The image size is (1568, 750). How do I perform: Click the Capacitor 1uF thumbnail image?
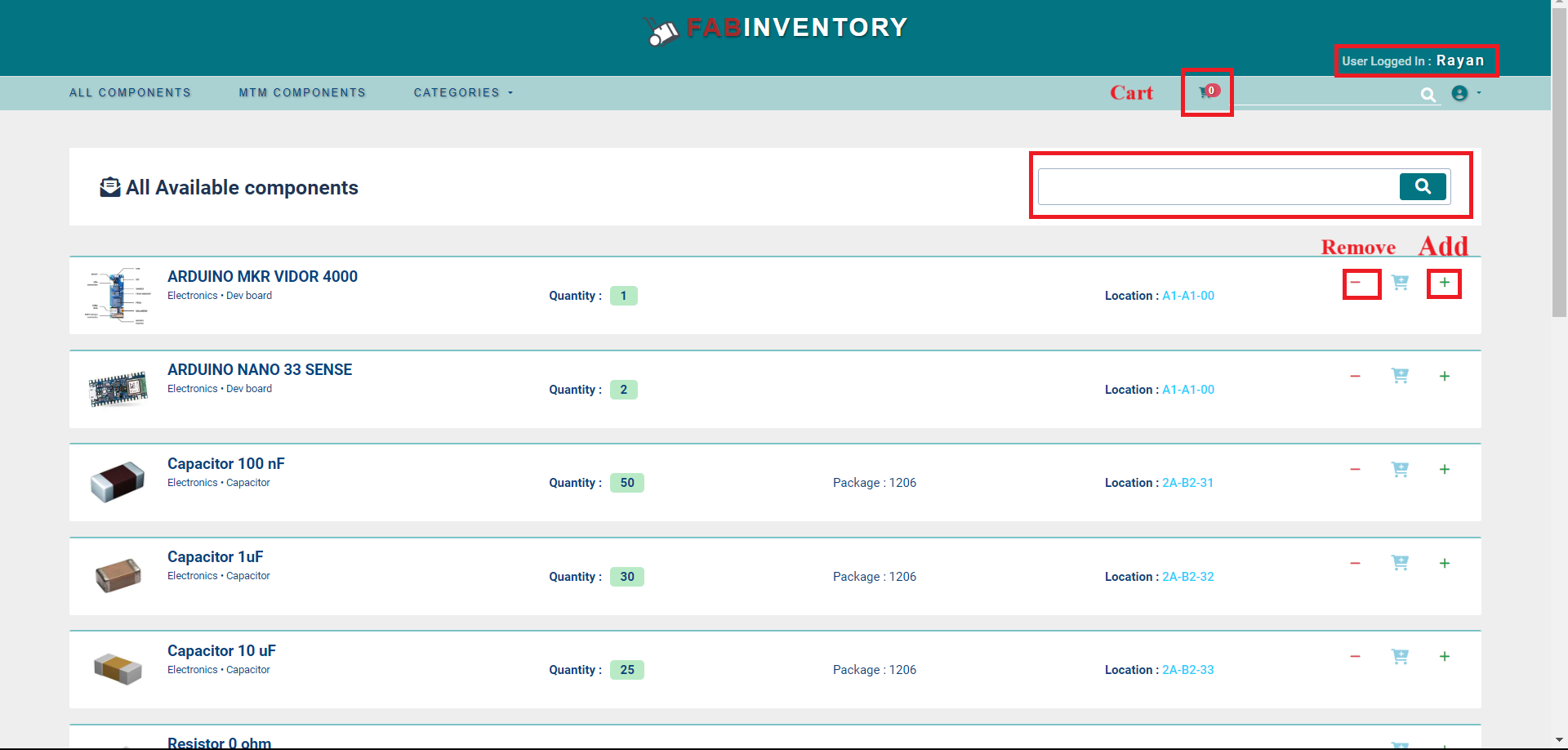[118, 575]
